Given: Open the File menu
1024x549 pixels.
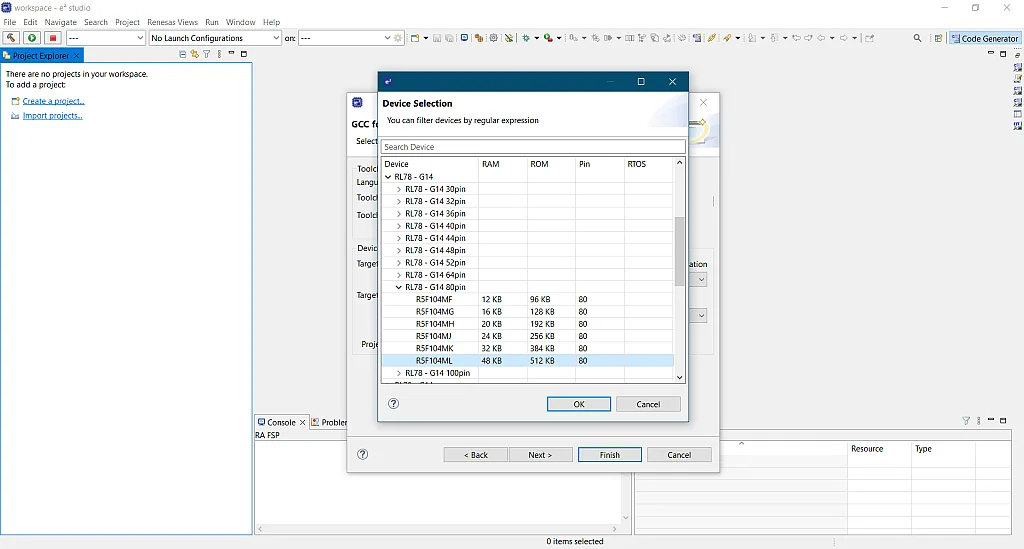Looking at the screenshot, I should [x=10, y=22].
